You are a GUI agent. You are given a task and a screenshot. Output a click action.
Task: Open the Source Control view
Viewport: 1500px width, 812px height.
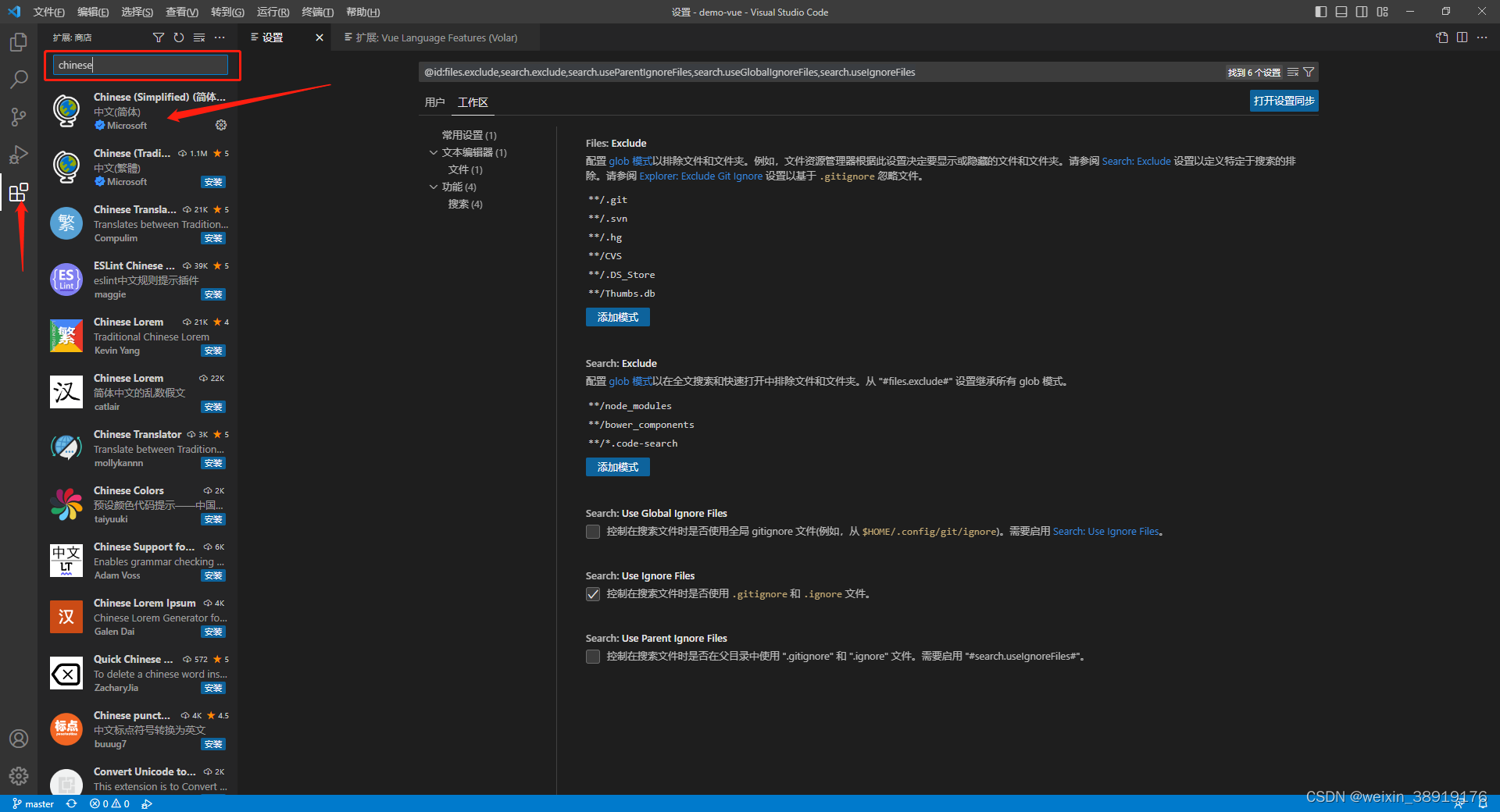click(19, 117)
